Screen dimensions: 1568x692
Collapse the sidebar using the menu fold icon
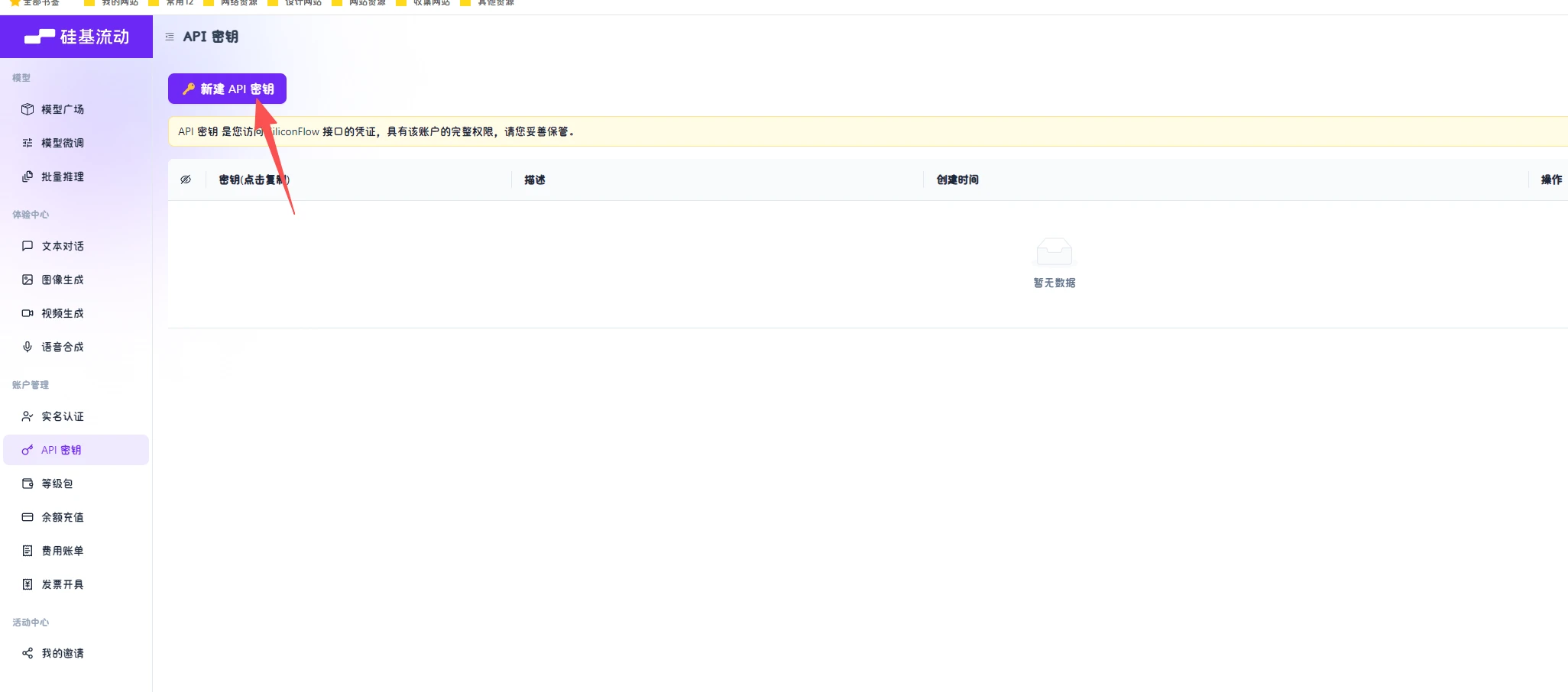[170, 37]
